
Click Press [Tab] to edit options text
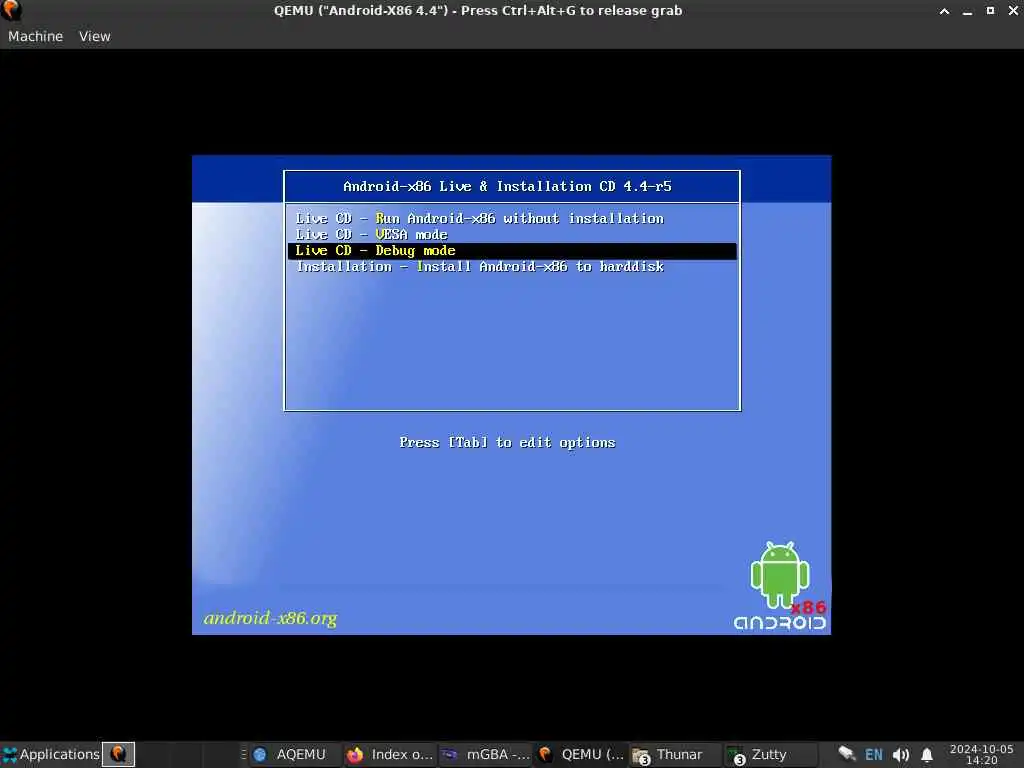507,443
